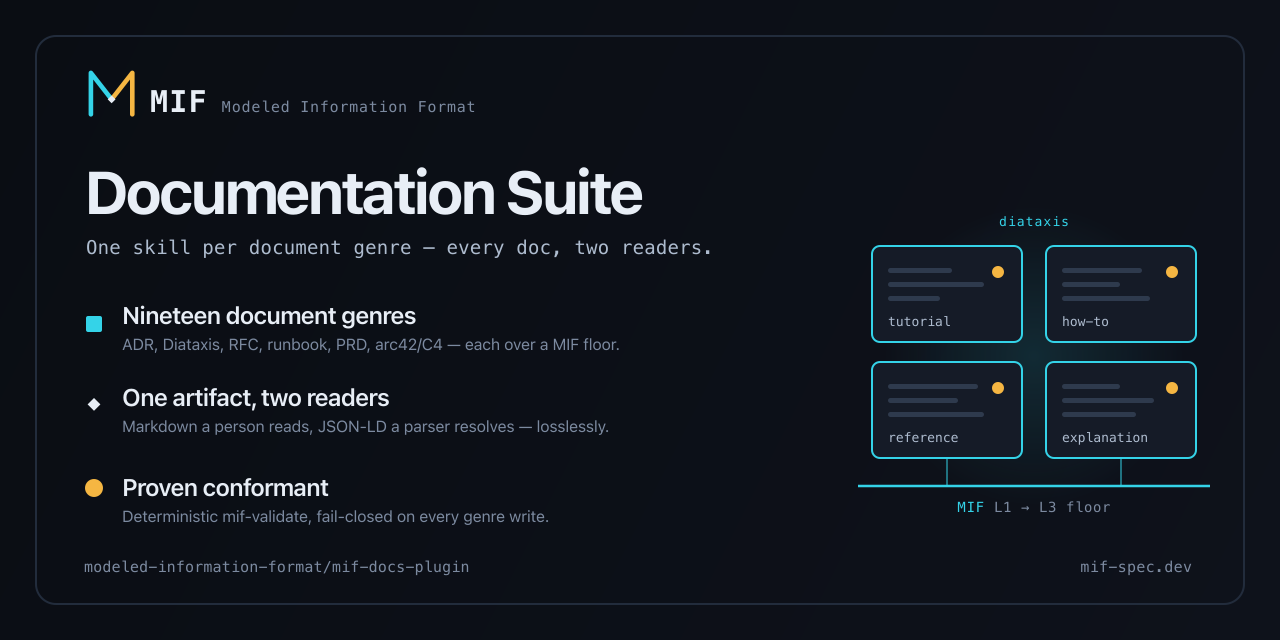Screen dimensions: 1280x640
Task: Click the white diamond bullet beside One artifact
Action: [x=94, y=404]
